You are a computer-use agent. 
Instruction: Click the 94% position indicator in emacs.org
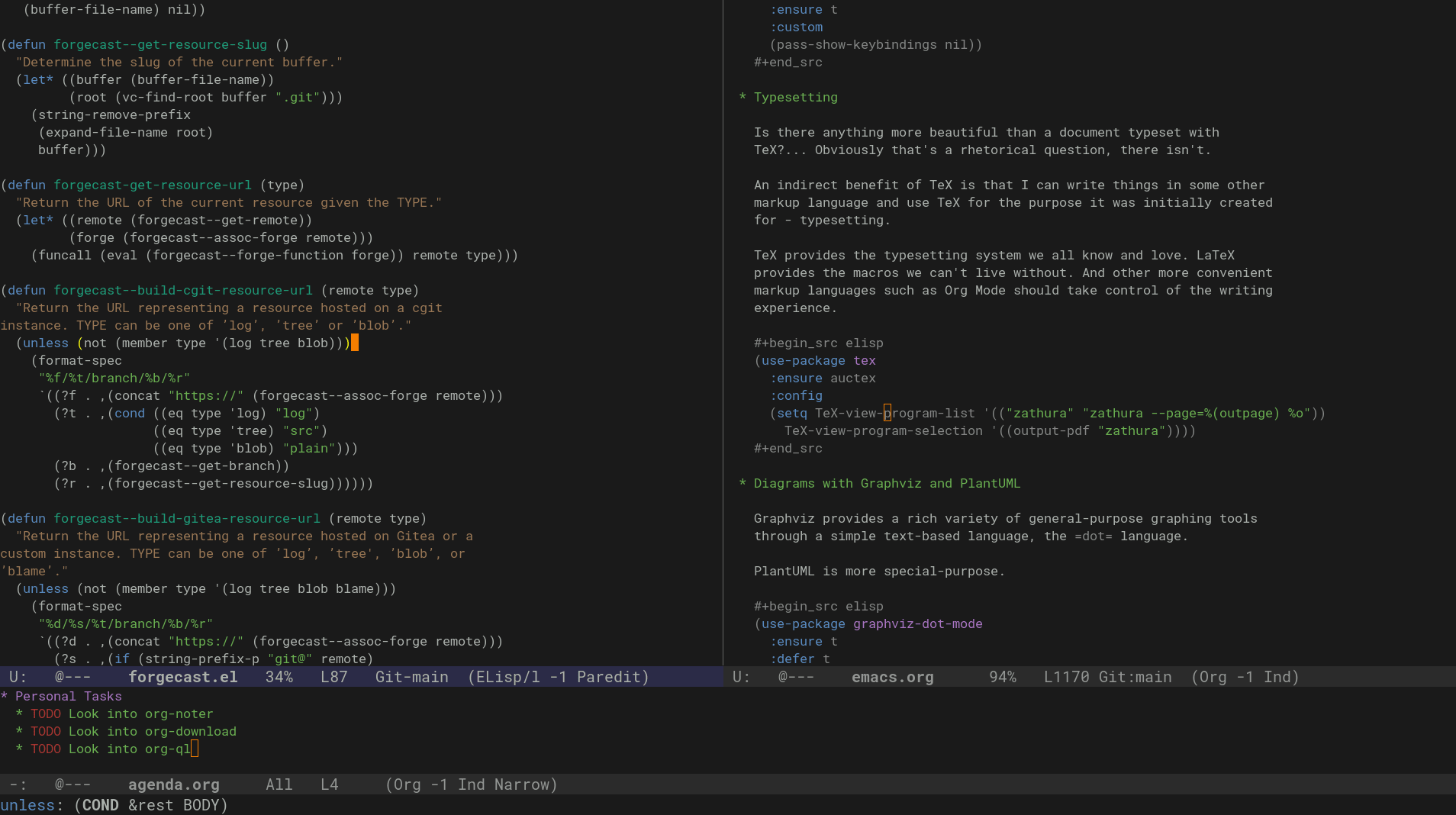coord(1003,677)
